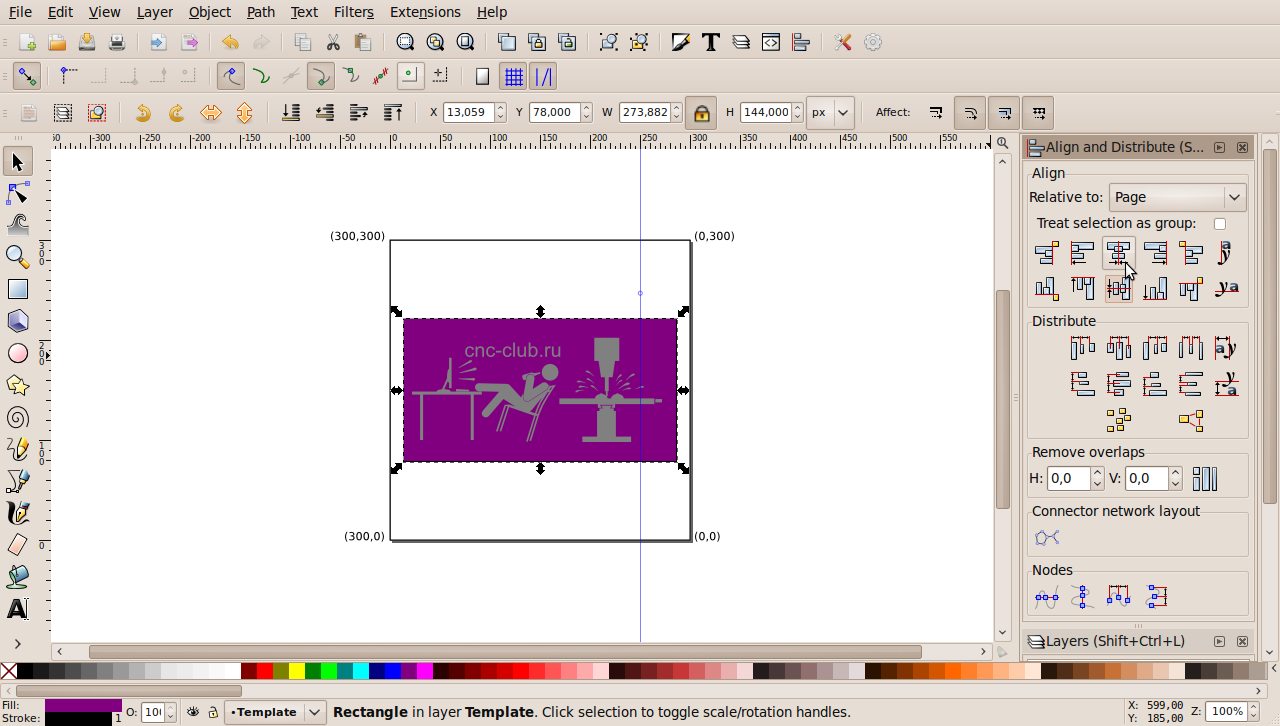Click the Remove overlaps button icon

[1205, 479]
